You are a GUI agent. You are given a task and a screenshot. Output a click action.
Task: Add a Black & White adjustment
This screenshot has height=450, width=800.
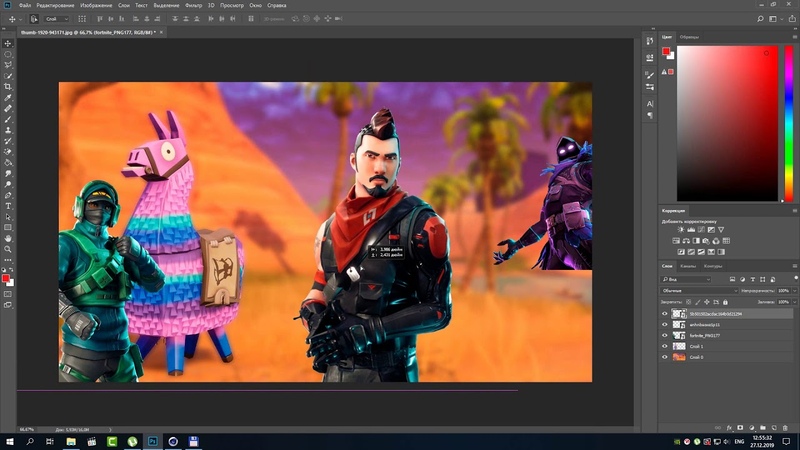(x=696, y=241)
